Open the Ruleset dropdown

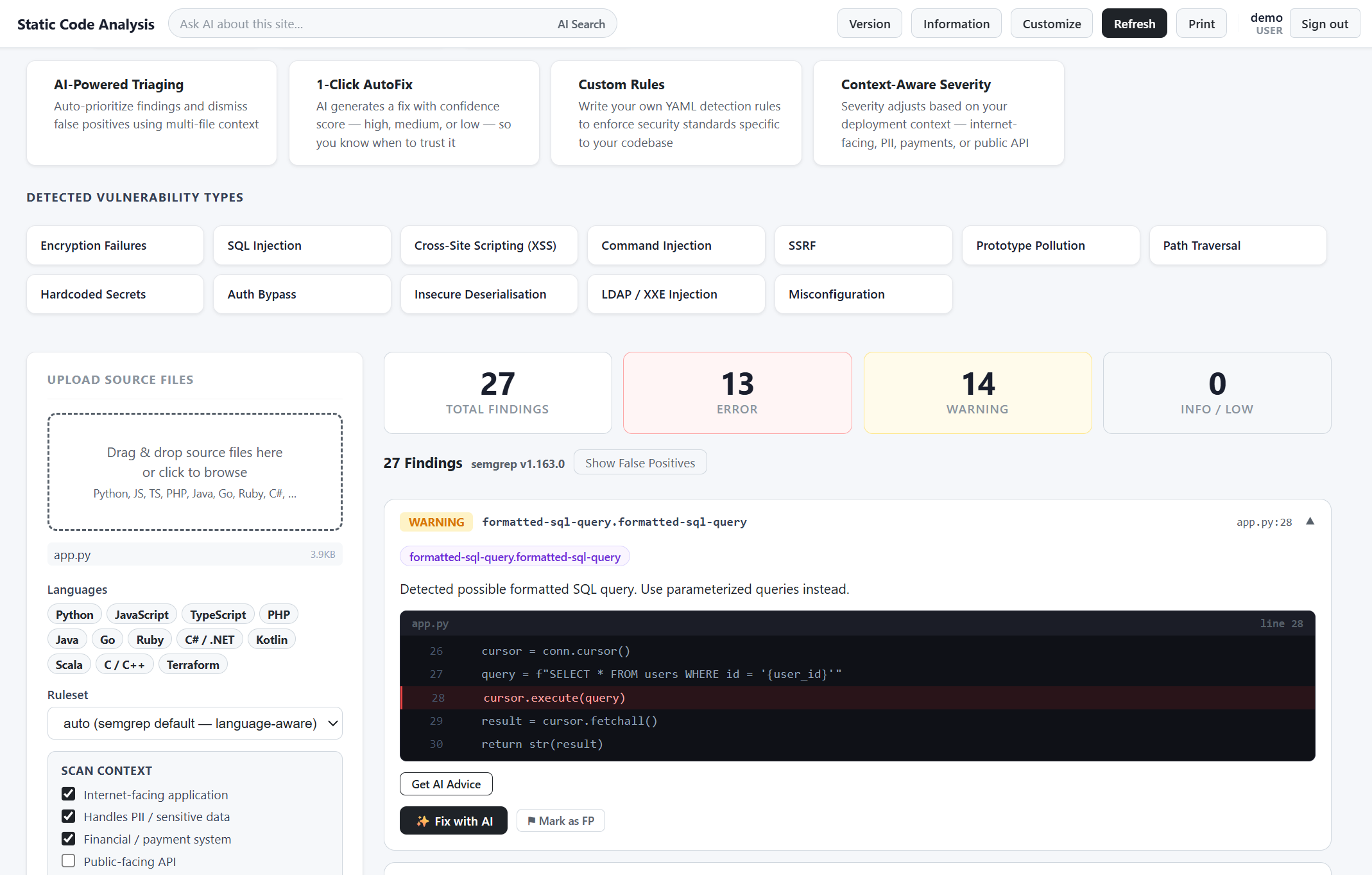point(195,723)
